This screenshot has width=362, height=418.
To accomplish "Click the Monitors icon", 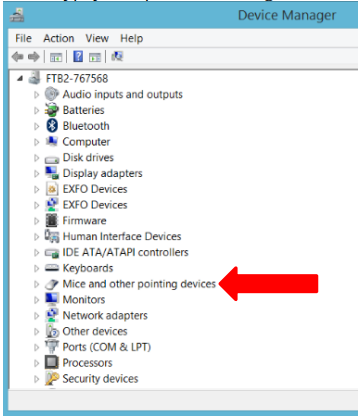I will [x=52, y=299].
